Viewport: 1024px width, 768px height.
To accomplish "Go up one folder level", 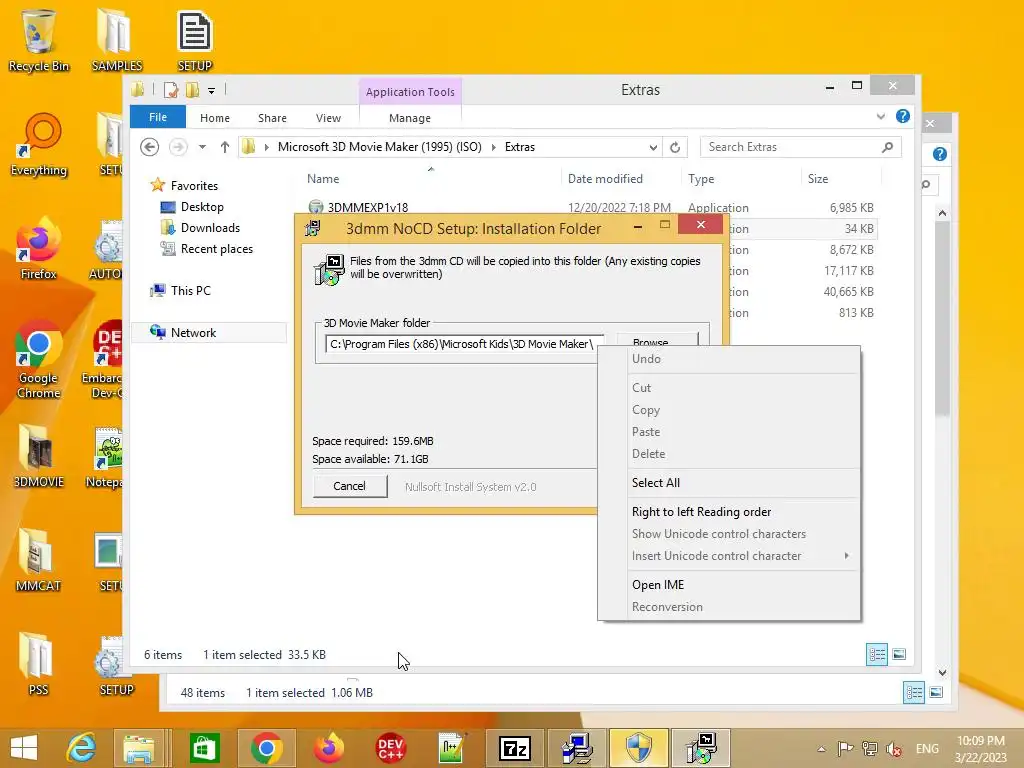I will point(225,147).
